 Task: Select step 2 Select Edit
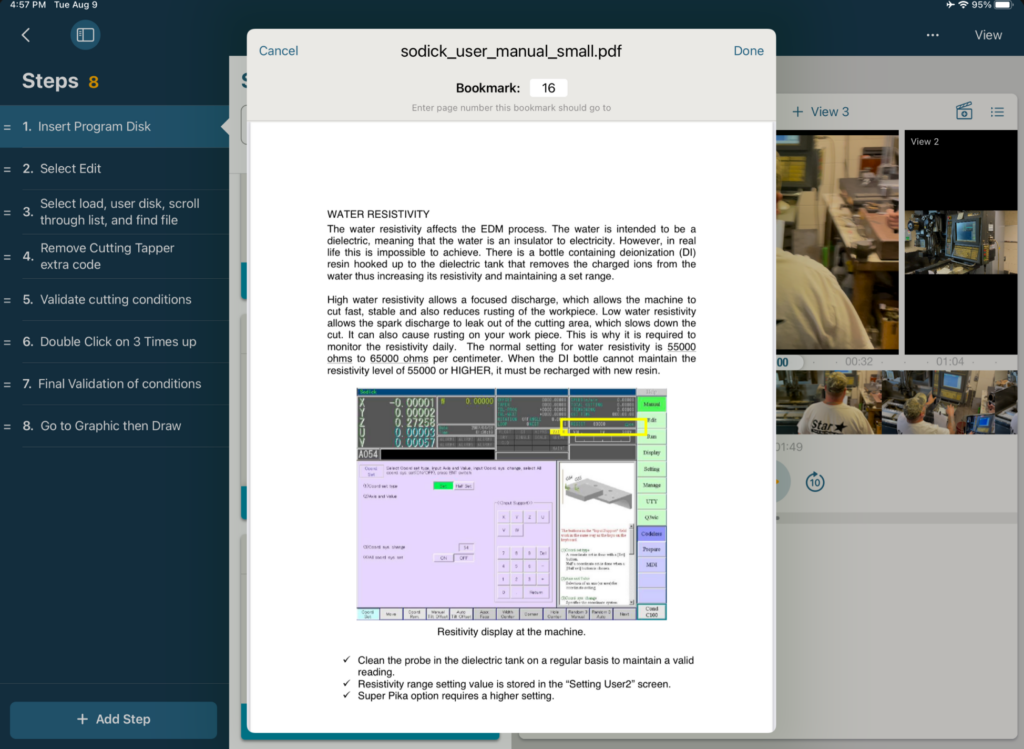(x=114, y=168)
